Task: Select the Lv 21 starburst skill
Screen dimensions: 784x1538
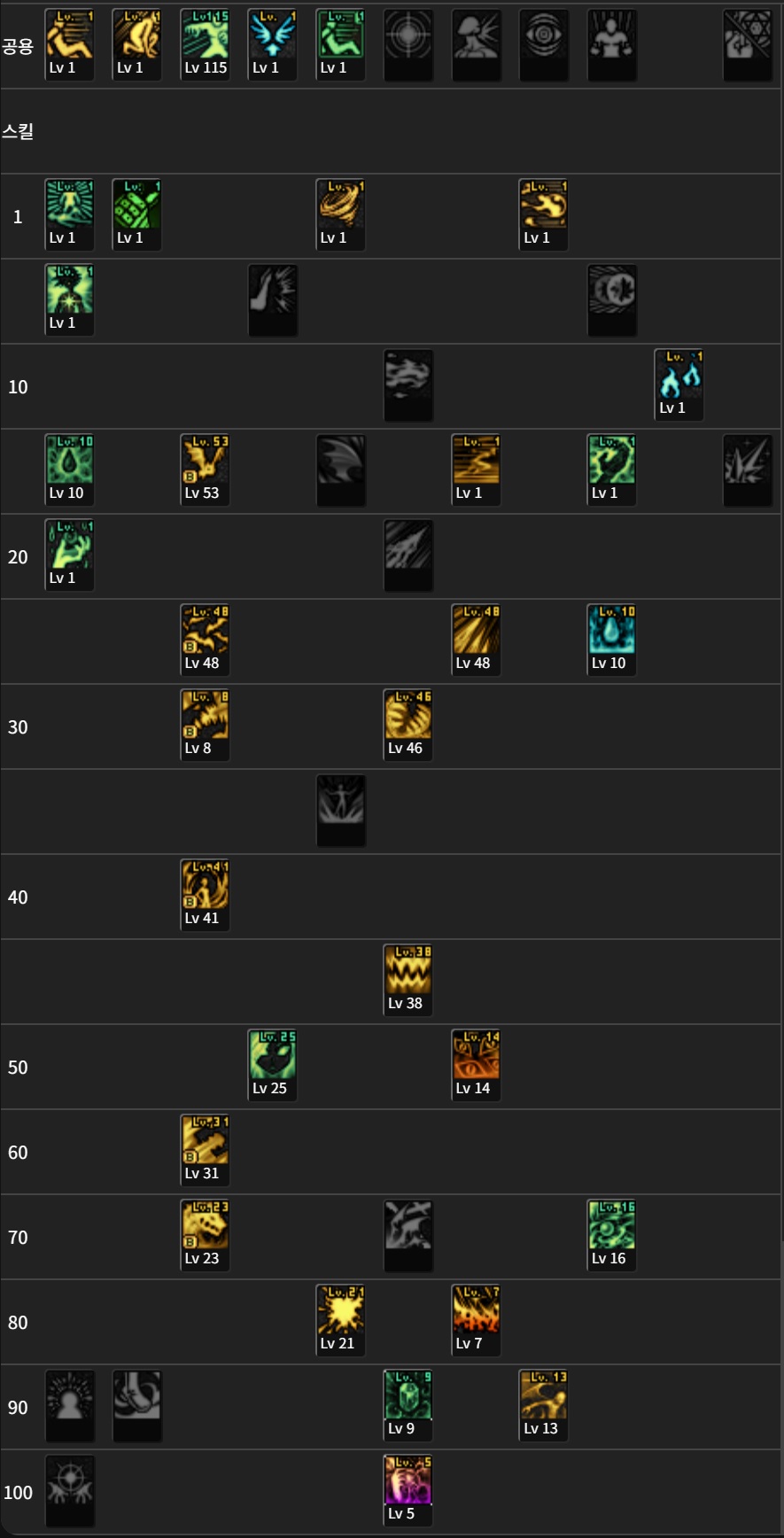Action: (x=340, y=1320)
